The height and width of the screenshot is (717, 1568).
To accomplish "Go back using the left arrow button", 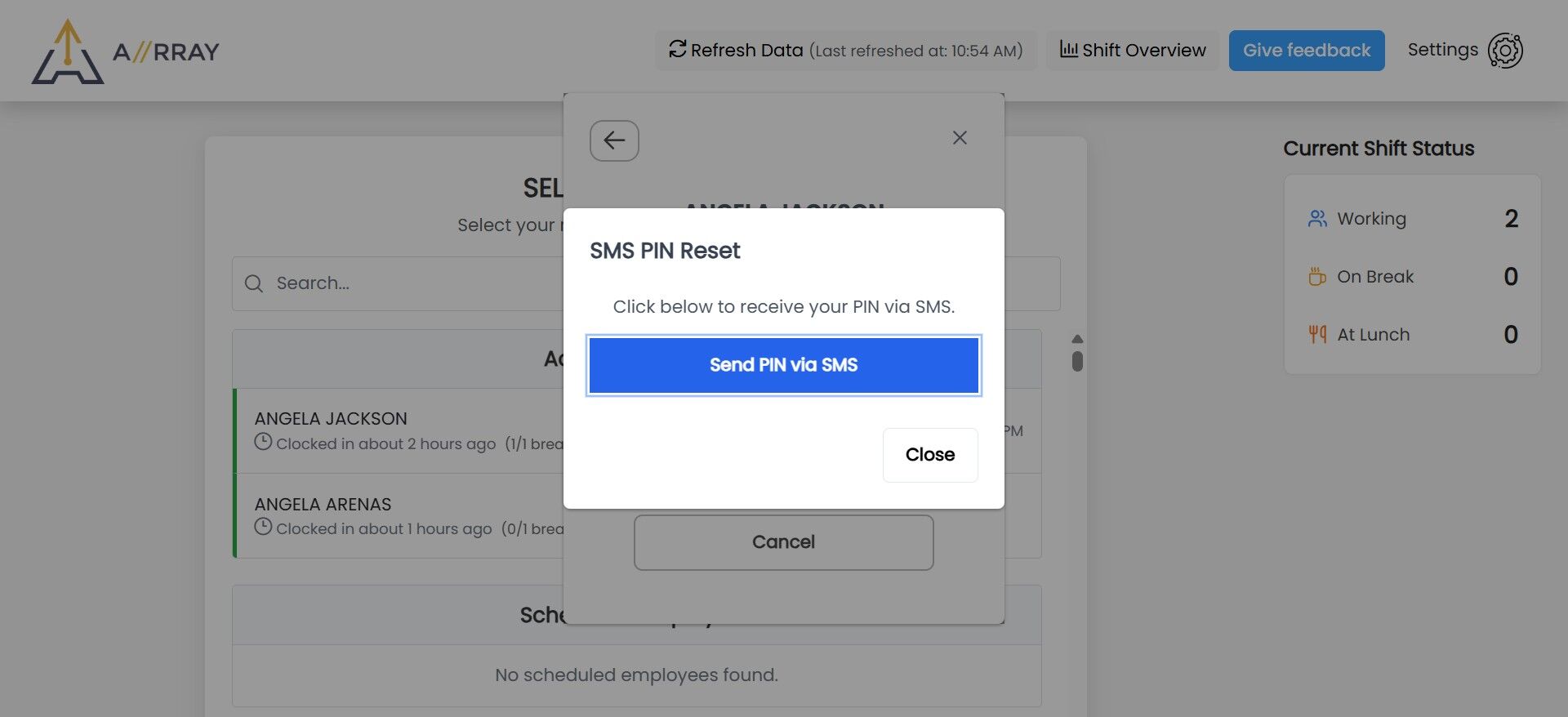I will pyautogui.click(x=614, y=140).
